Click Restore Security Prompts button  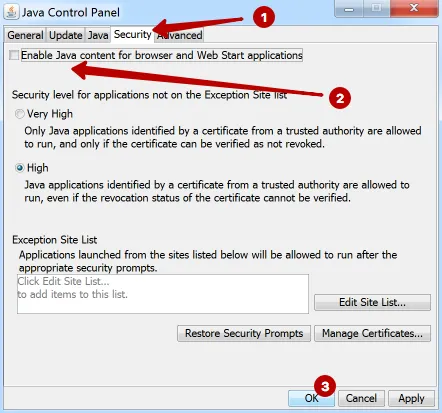(244, 333)
